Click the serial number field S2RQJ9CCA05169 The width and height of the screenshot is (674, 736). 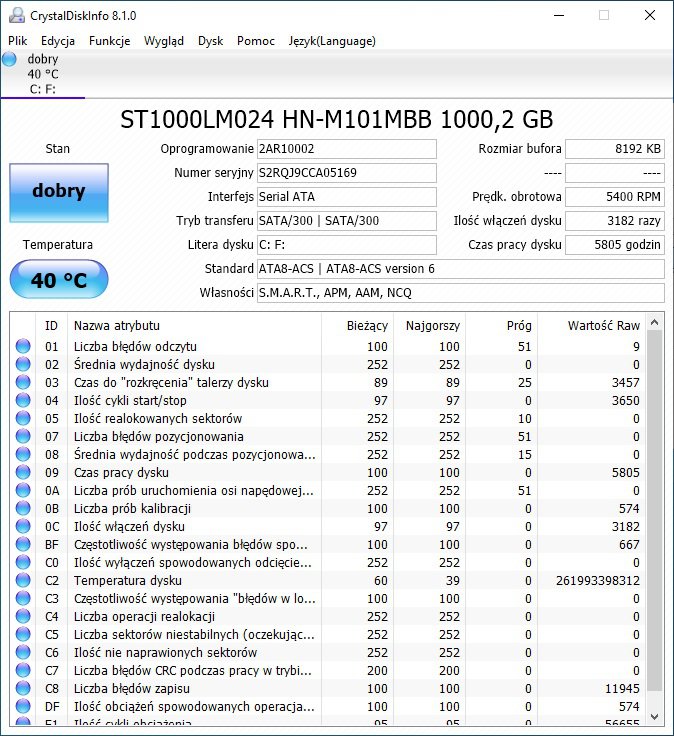click(346, 173)
